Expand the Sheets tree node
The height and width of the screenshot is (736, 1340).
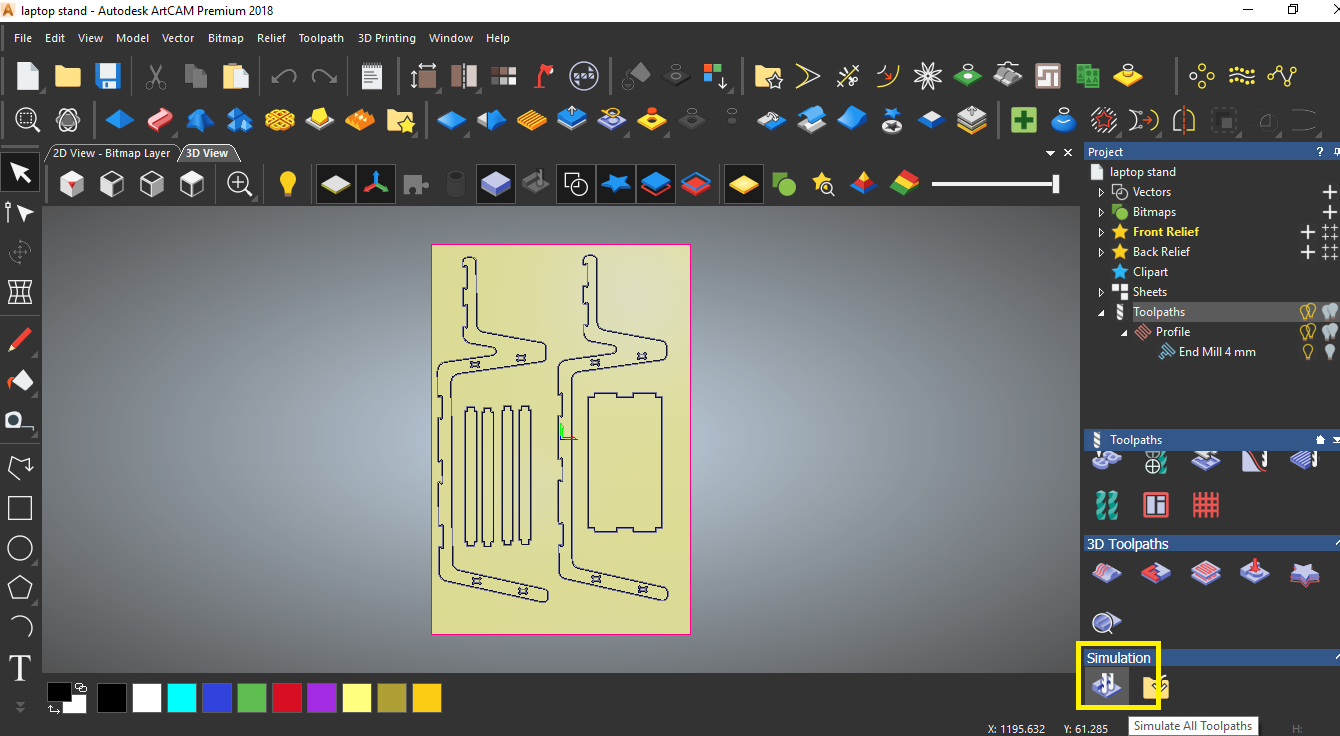[x=1102, y=292]
